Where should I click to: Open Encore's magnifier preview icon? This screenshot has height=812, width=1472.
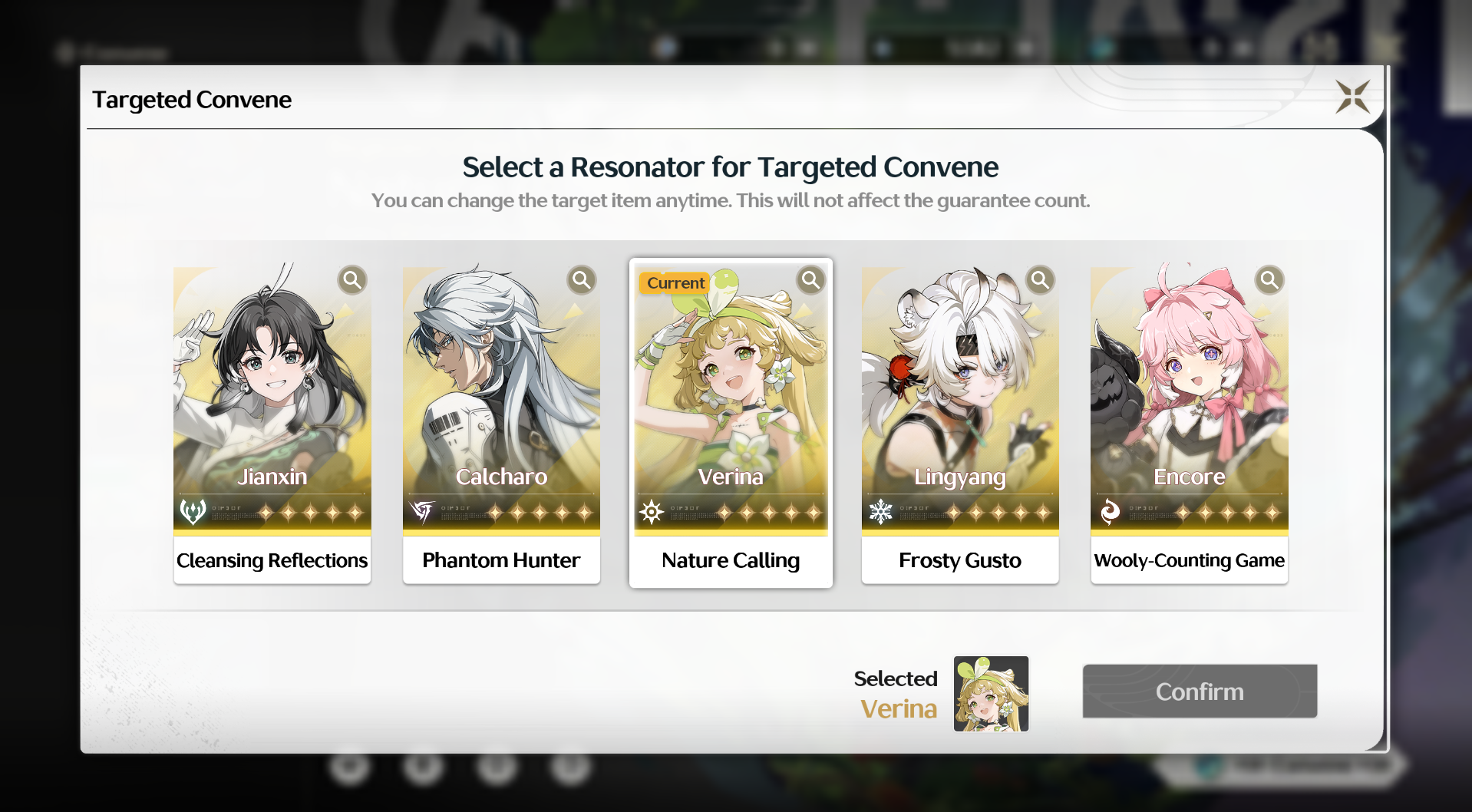(1269, 281)
